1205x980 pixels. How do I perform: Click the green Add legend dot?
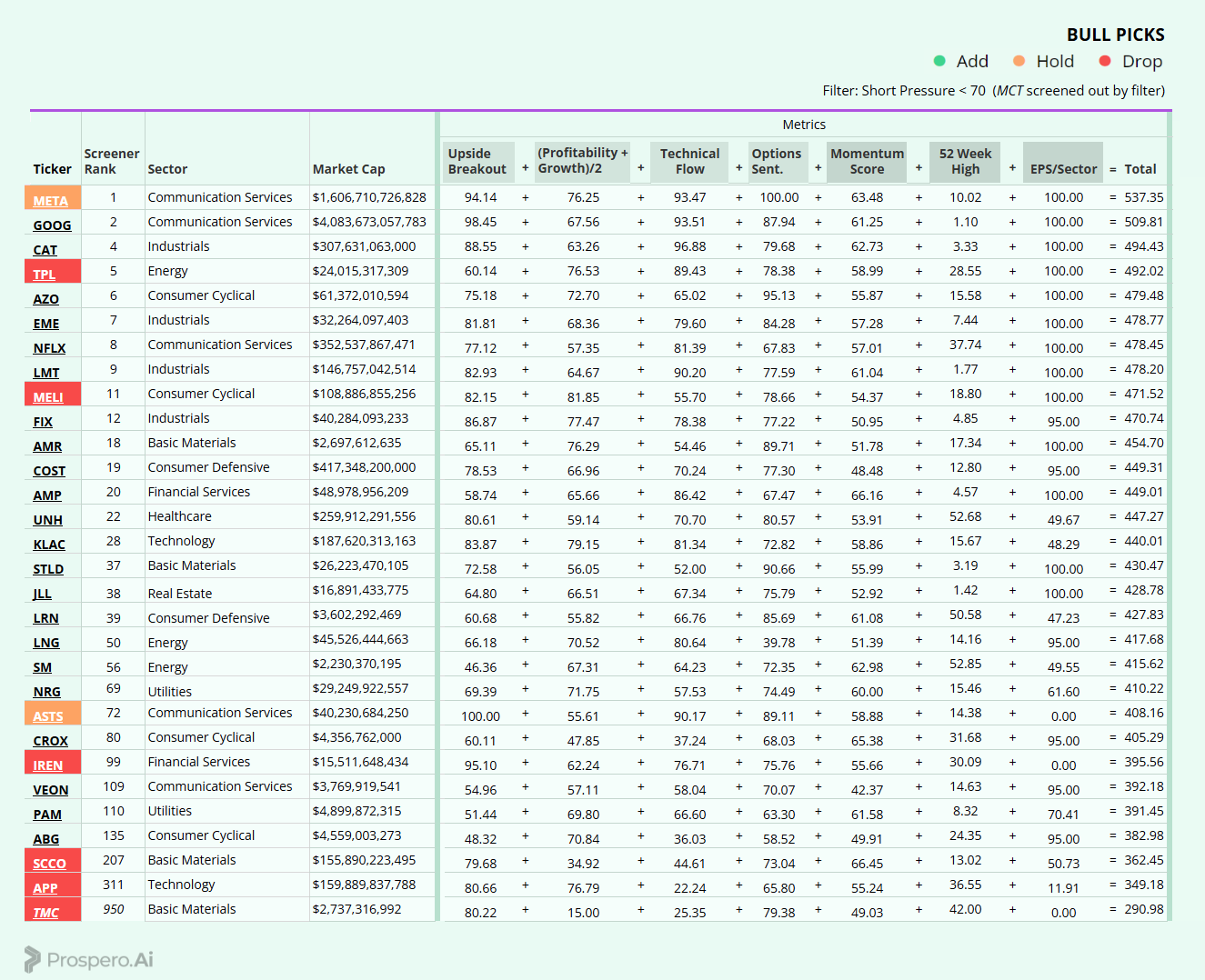click(x=939, y=61)
